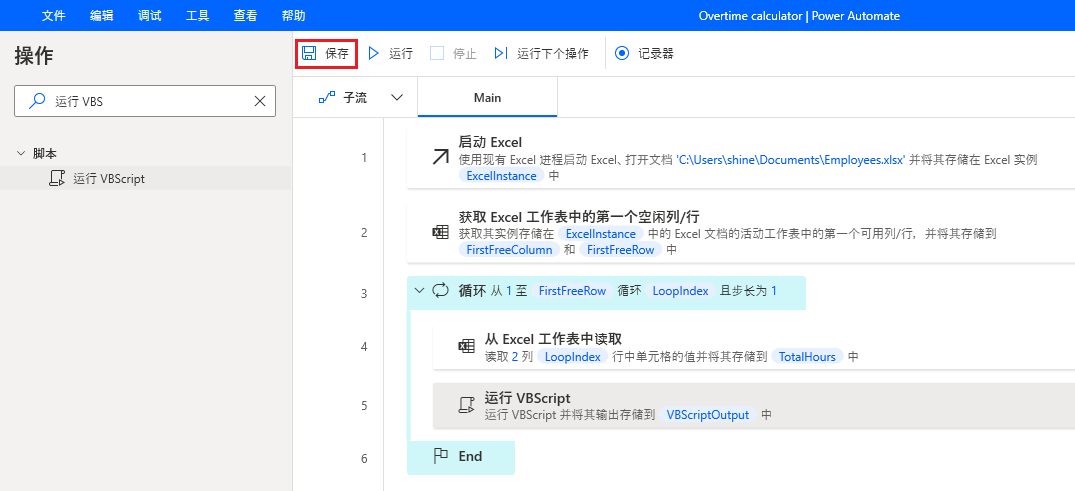
Task: Open the 工具 menu
Action: [x=197, y=15]
